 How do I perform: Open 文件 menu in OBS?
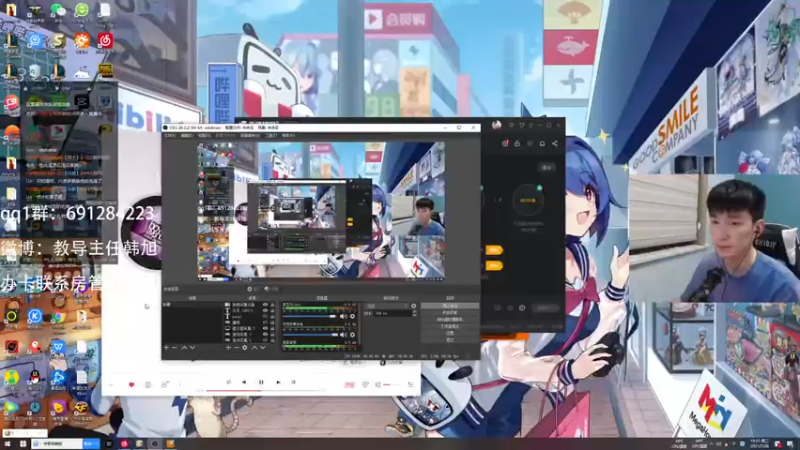point(170,136)
